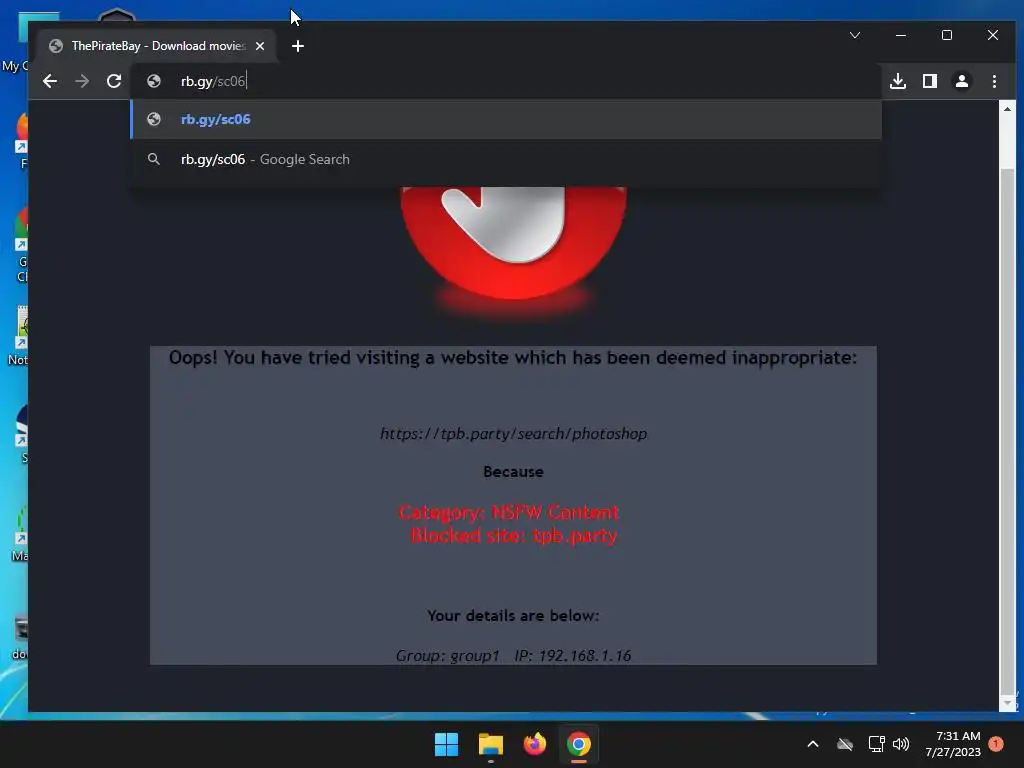Click the vertical scrollbar thumb on the page
Screen dimensions: 1024x768
(1007, 431)
